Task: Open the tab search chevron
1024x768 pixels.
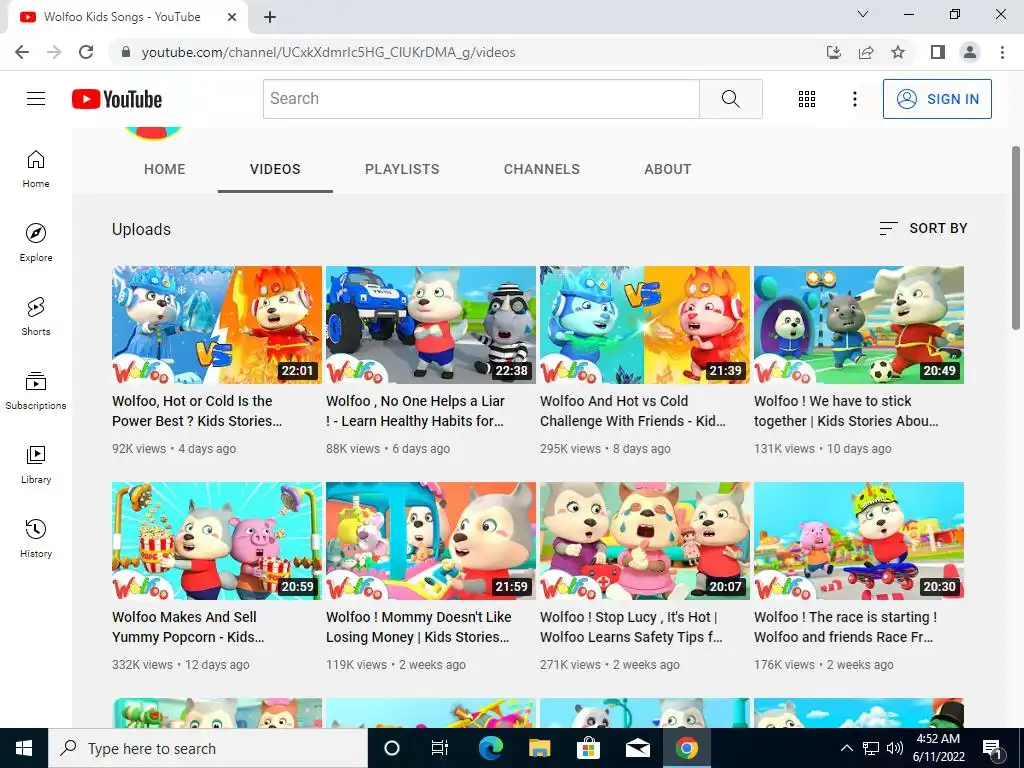Action: click(x=863, y=14)
